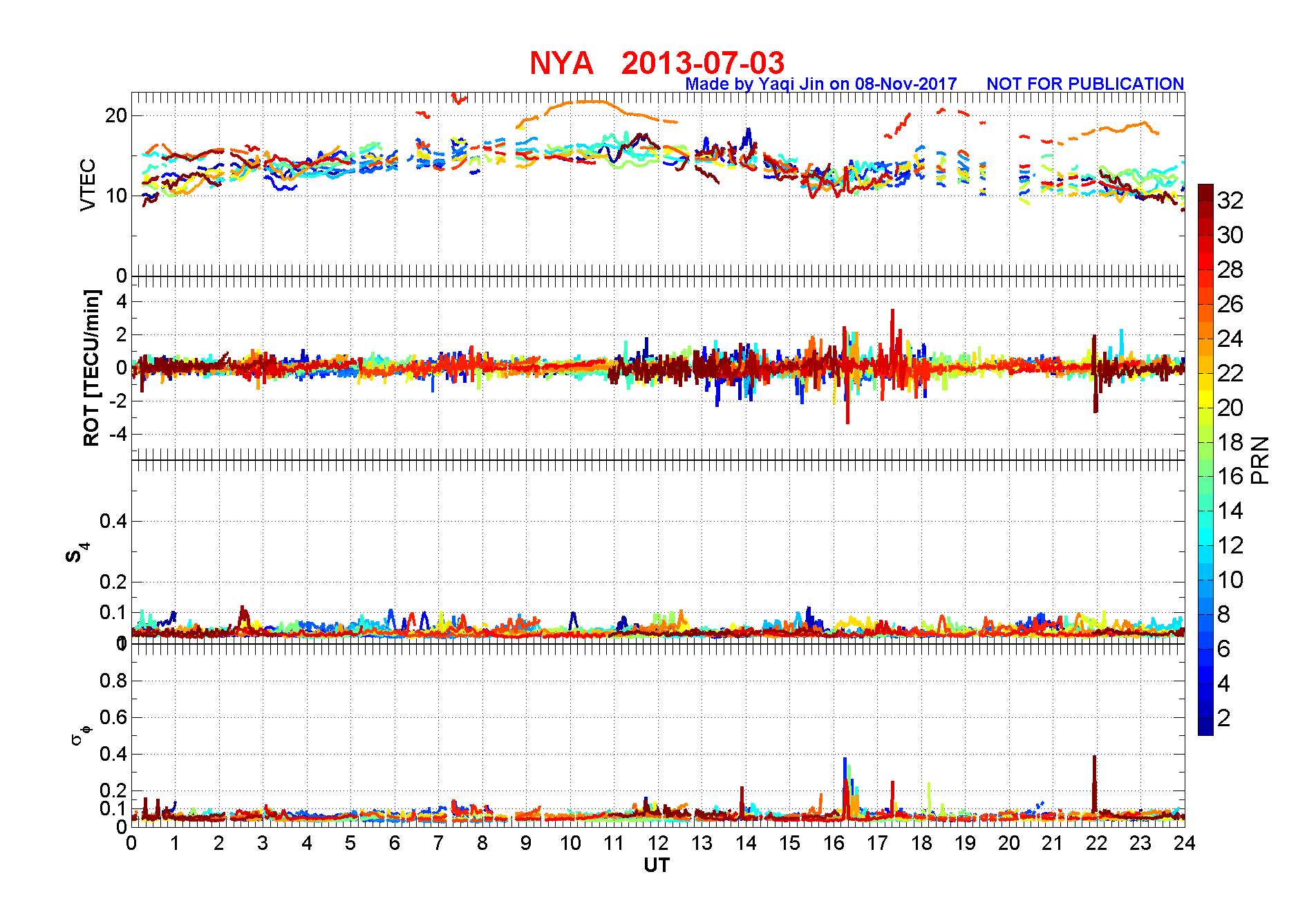1316x919 pixels.
Task: Click the x-axis tick label 3
Action: [263, 843]
